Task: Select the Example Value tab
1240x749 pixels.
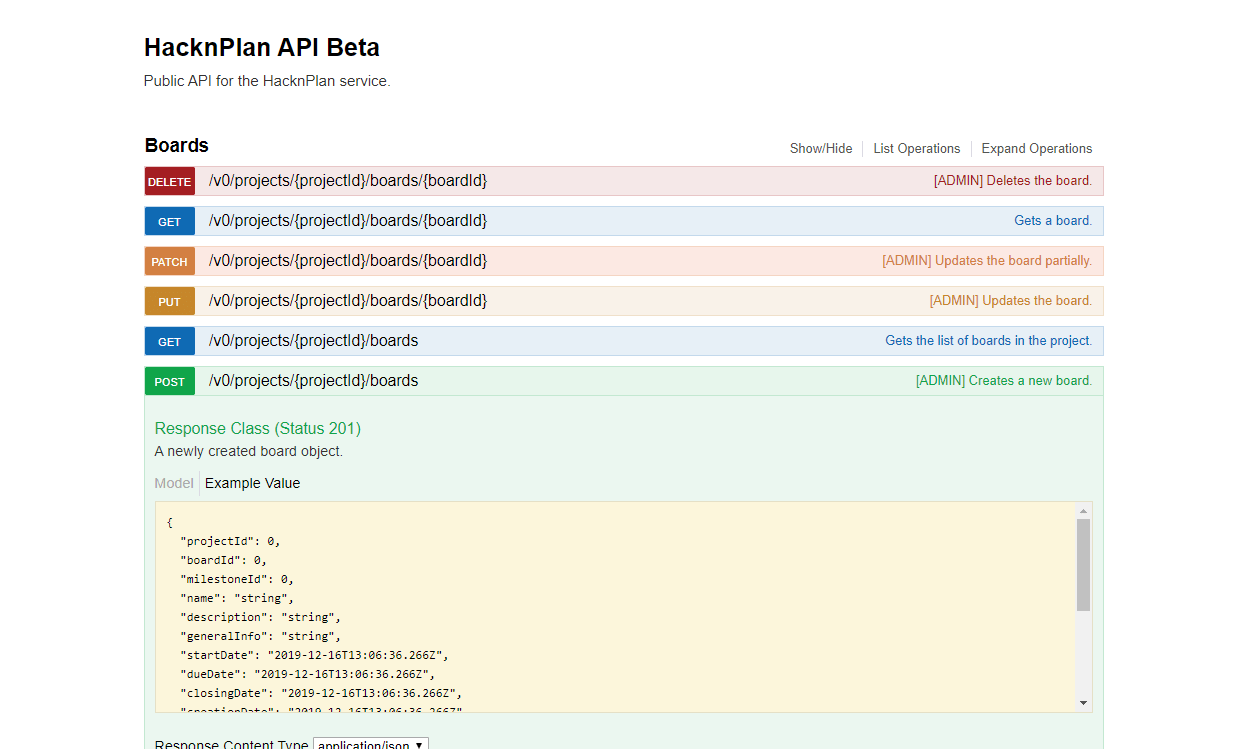Action: point(252,483)
